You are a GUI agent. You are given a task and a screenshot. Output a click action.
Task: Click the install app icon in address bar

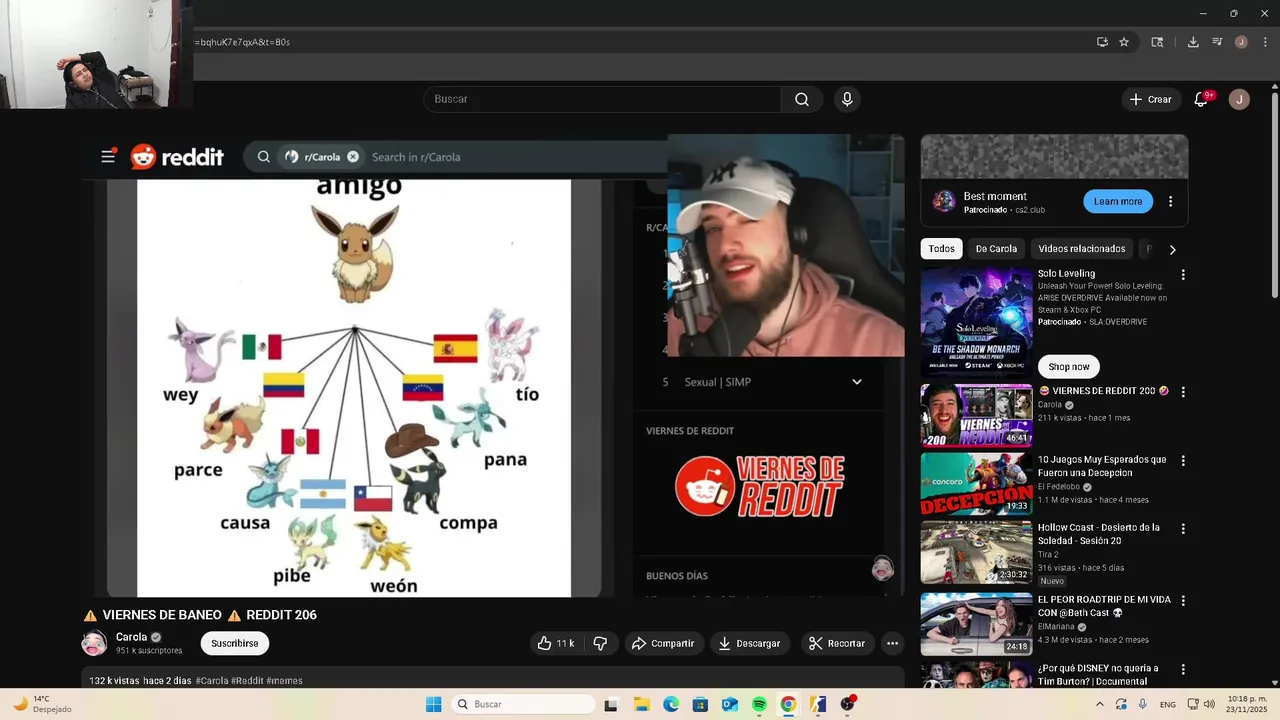1102,42
